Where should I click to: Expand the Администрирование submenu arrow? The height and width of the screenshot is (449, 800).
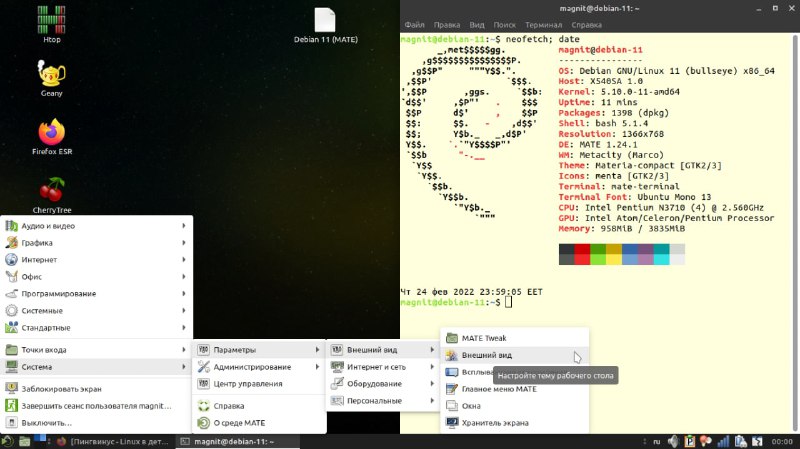click(317, 366)
